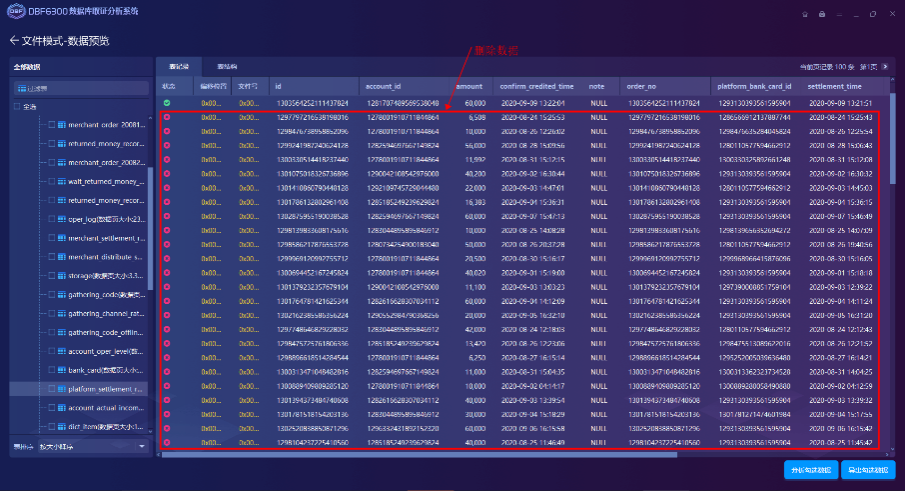Click the table icon beside account_oper_level
The width and height of the screenshot is (905, 491).
[61, 351]
